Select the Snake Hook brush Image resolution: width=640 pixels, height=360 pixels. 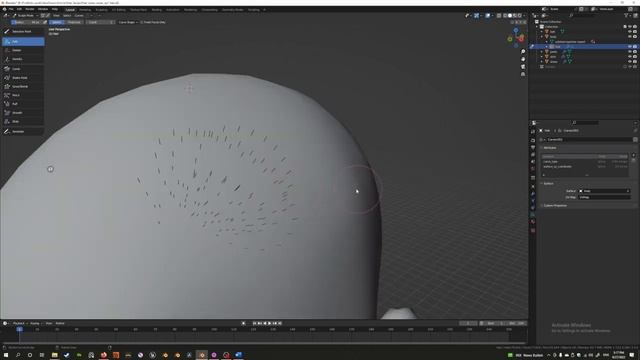tap(23, 78)
